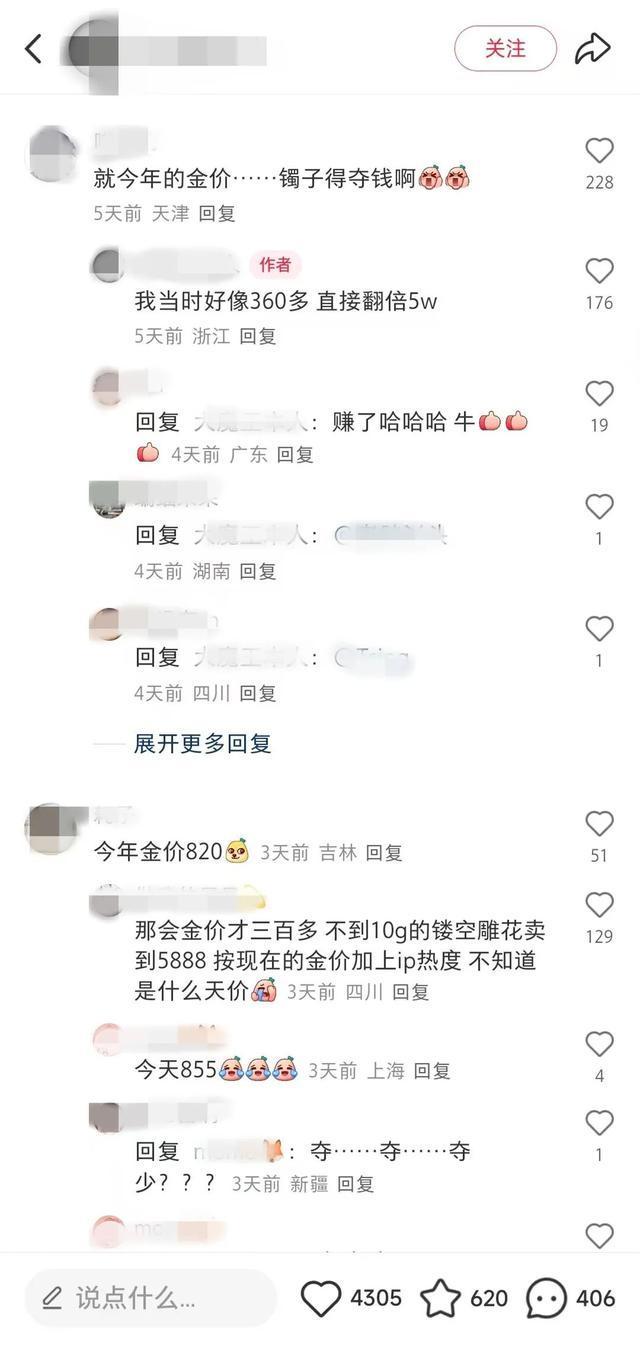Reply to the author's Zhejiang comment
The height and width of the screenshot is (1351, 640).
tap(257, 336)
